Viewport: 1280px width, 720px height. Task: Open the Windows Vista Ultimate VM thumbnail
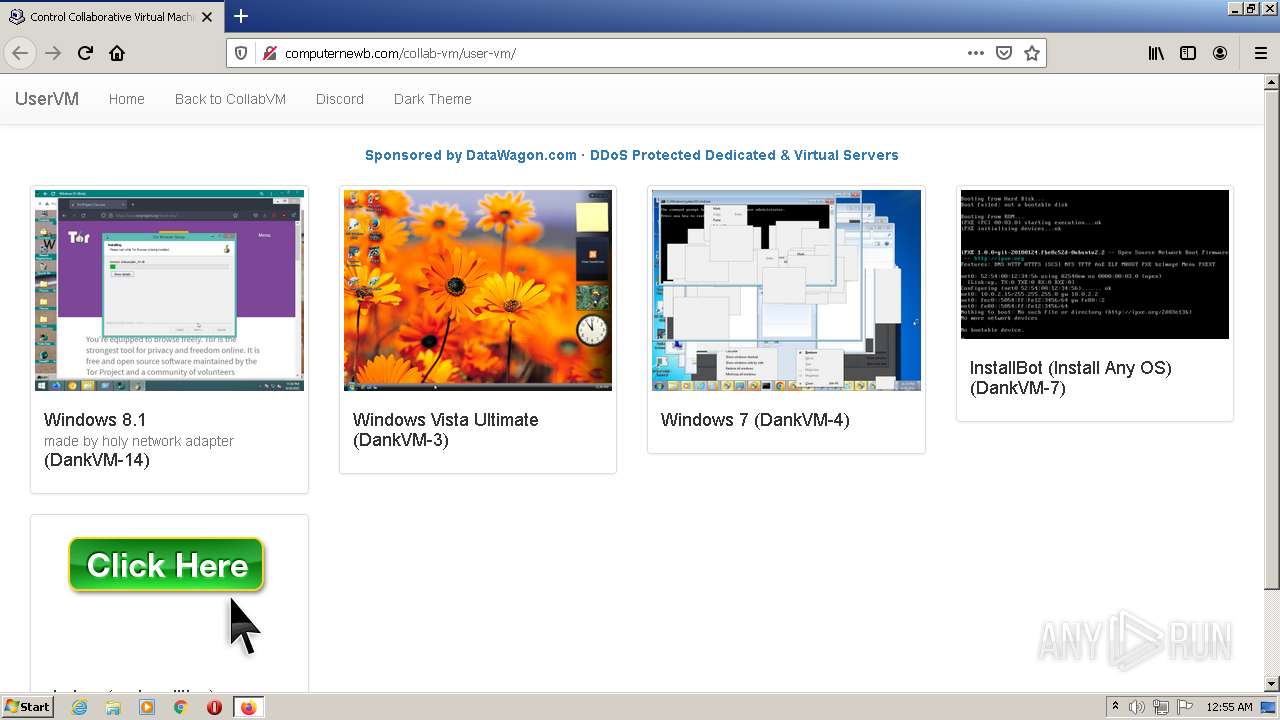click(x=478, y=290)
